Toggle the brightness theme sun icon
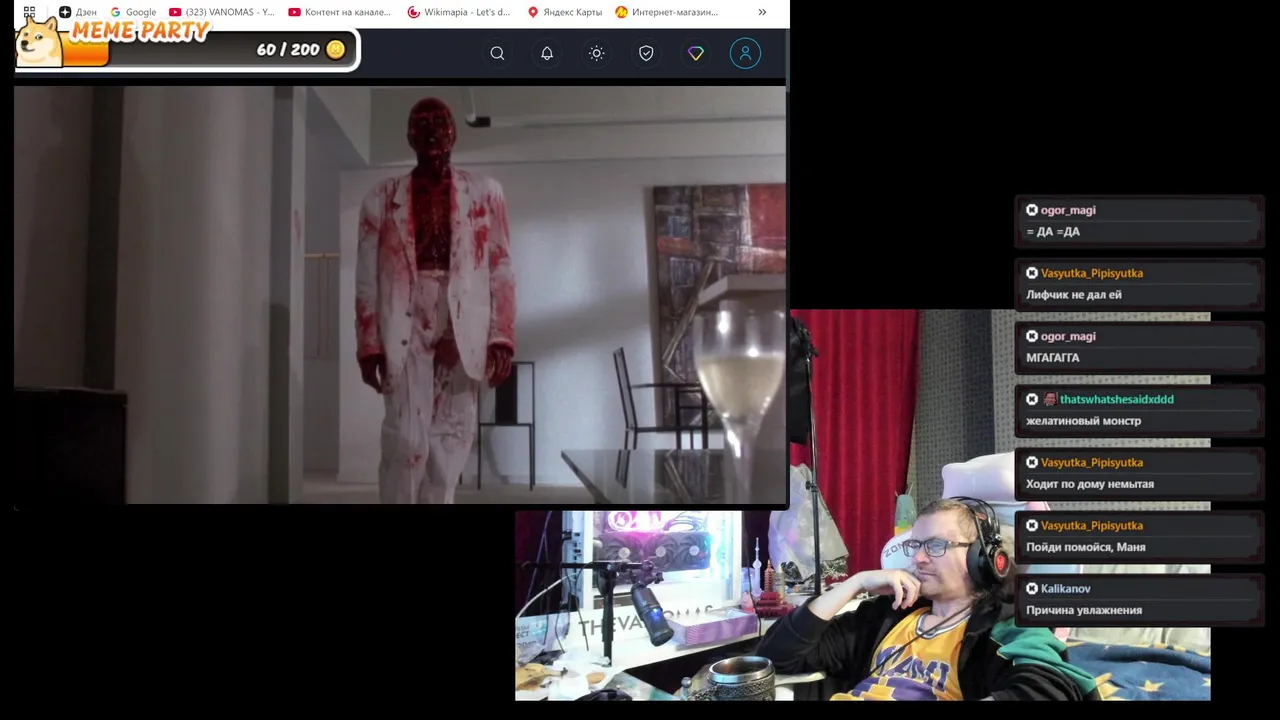Viewport: 1280px width, 720px height. [597, 53]
